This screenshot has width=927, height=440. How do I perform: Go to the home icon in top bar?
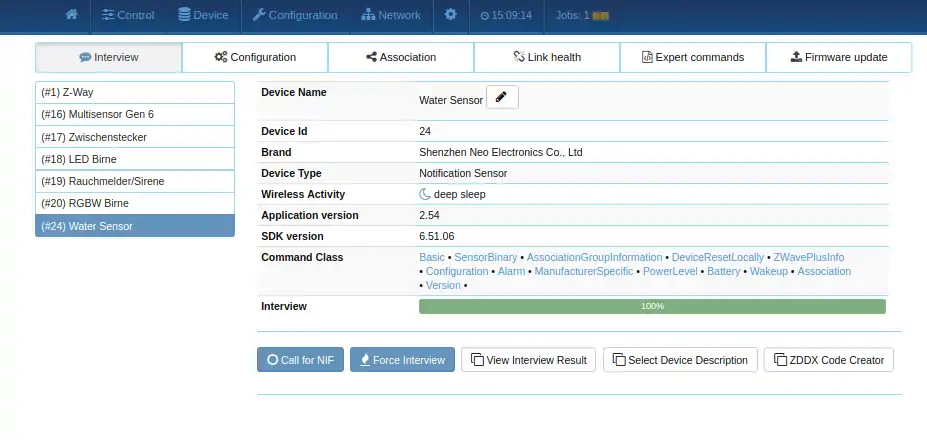tap(72, 15)
